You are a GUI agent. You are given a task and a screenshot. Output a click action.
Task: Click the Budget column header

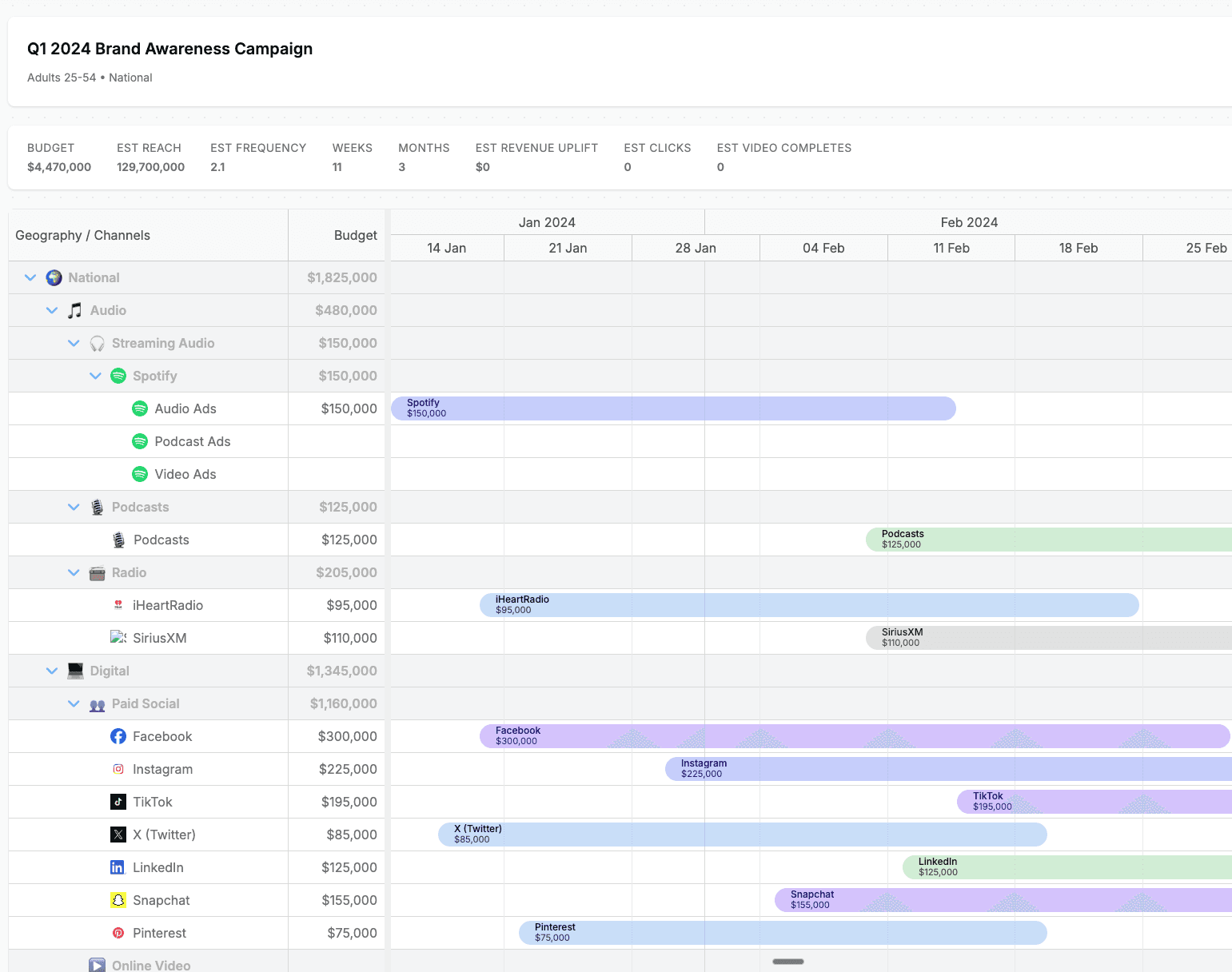coord(337,235)
